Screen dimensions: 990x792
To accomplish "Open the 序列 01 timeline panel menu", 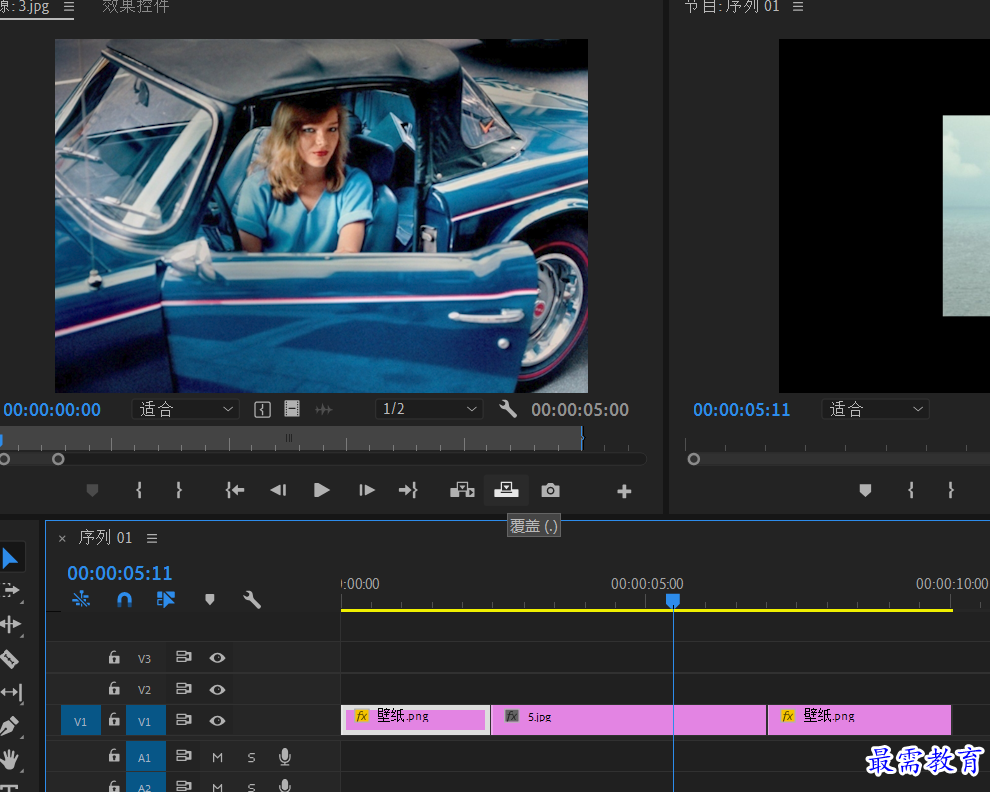I will point(152,538).
